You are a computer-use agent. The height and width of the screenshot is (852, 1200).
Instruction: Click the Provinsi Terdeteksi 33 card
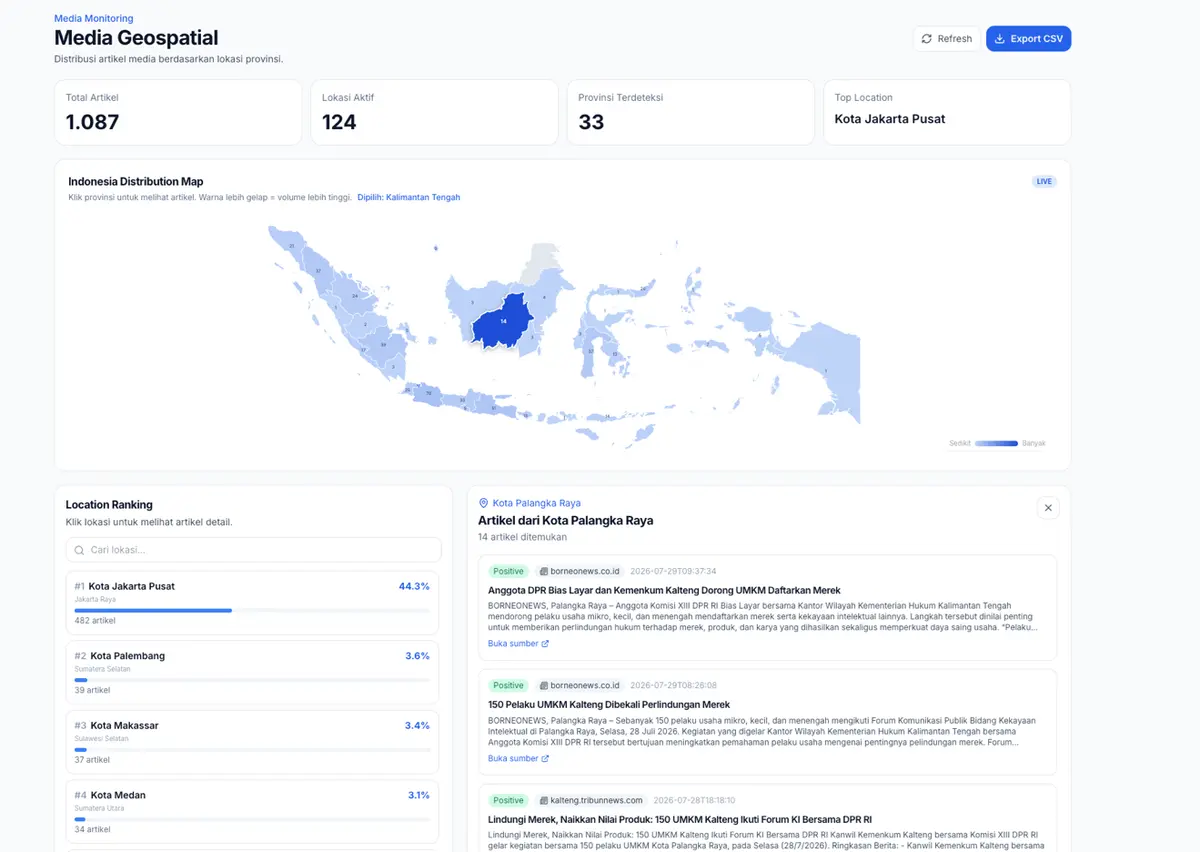pos(690,112)
